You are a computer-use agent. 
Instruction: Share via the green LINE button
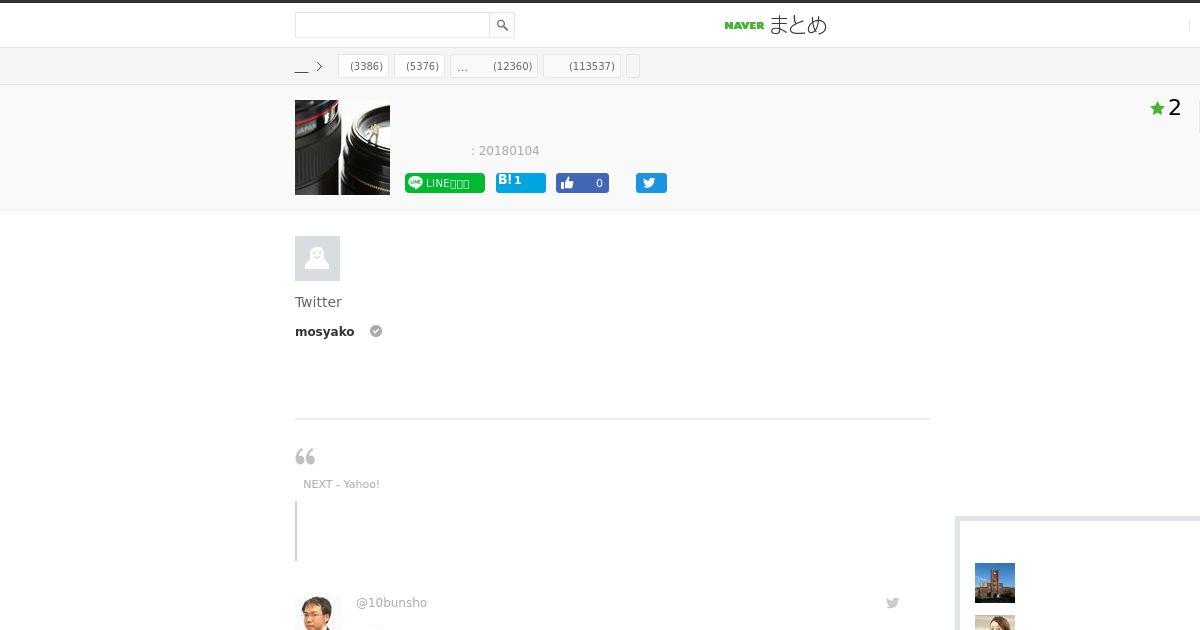tap(445, 183)
